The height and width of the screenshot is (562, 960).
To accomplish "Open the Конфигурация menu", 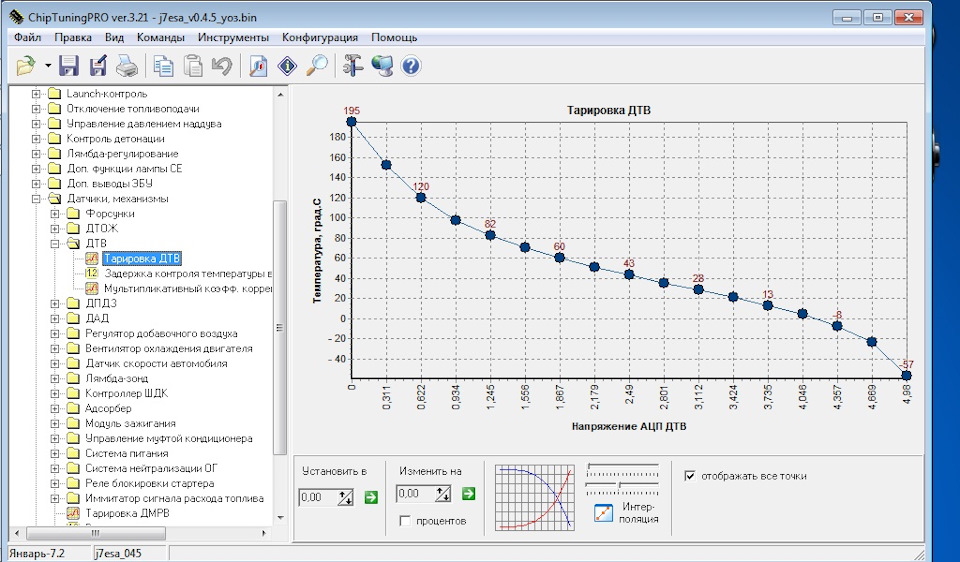I will [x=320, y=37].
